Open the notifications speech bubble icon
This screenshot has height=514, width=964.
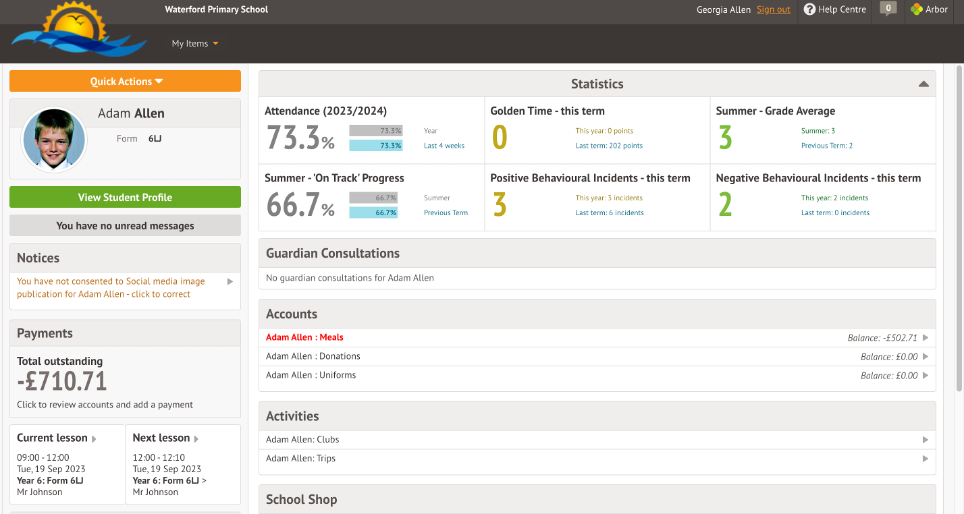tap(887, 9)
